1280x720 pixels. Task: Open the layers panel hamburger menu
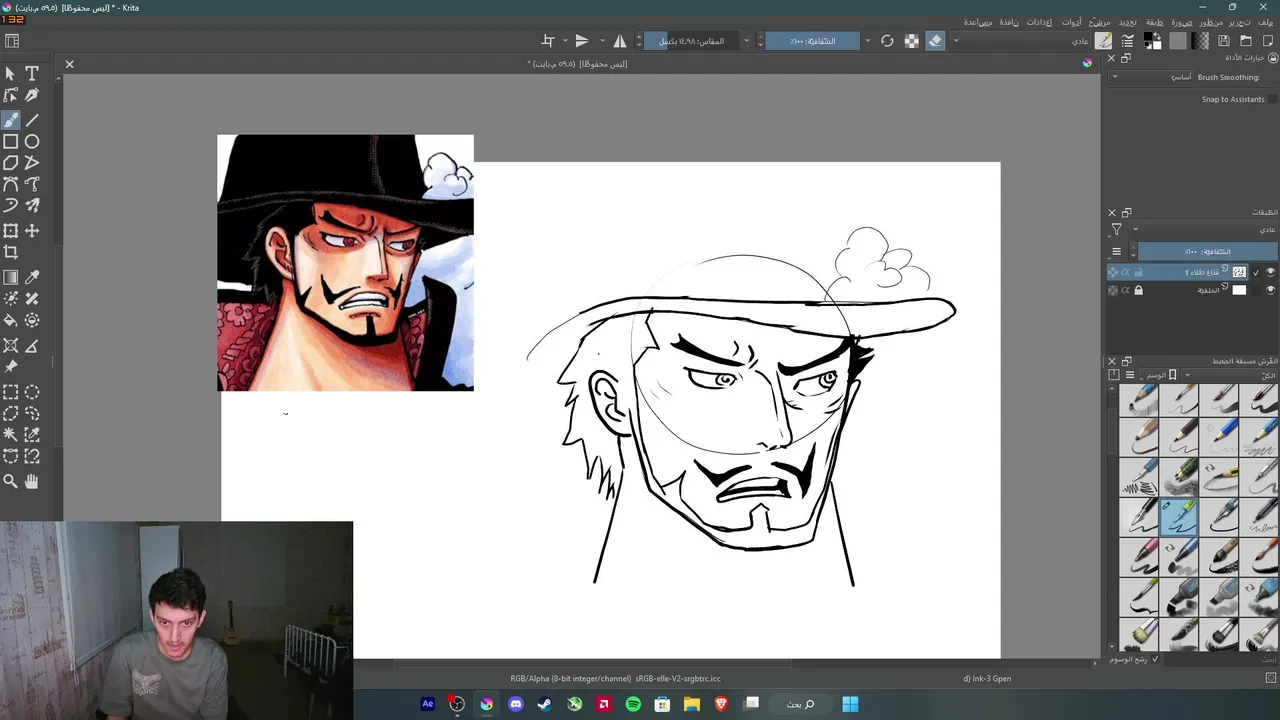click(1116, 251)
